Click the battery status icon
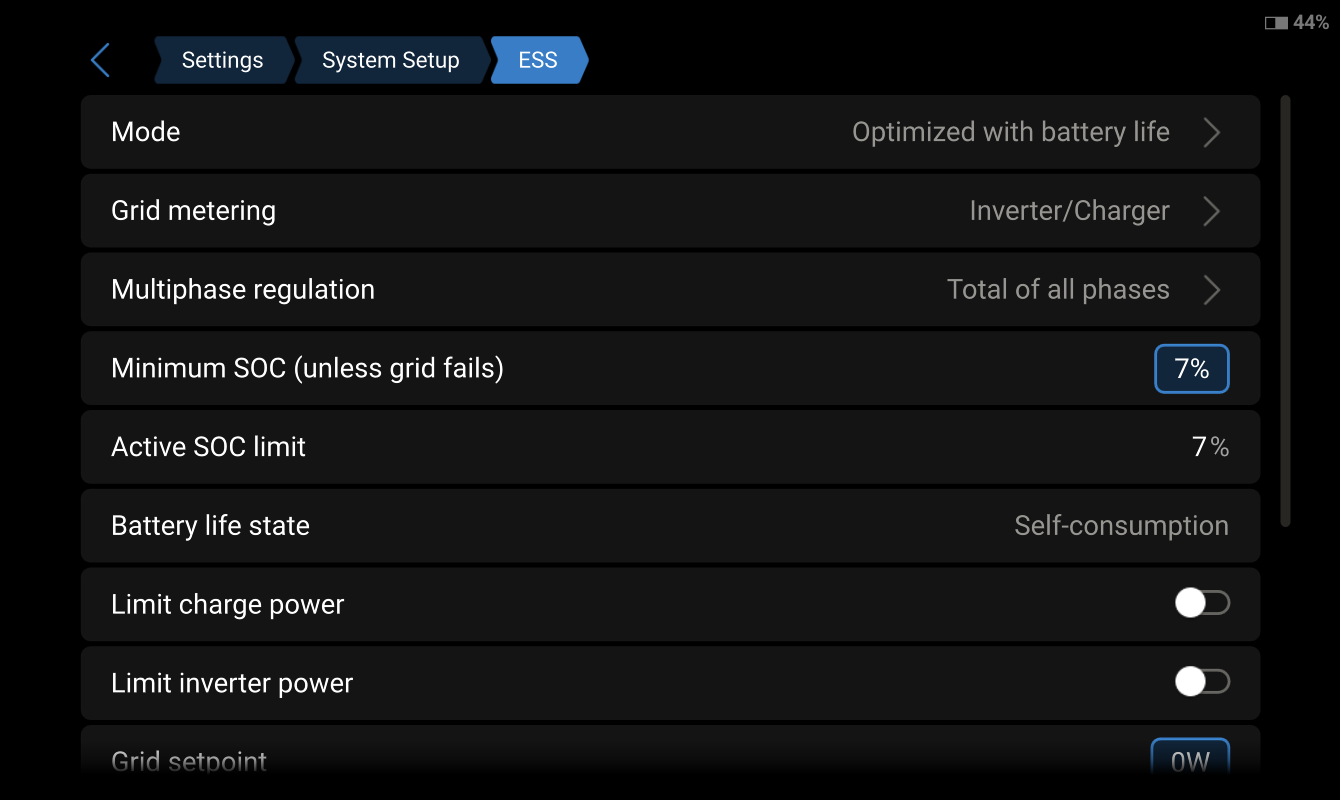The width and height of the screenshot is (1340, 800). pos(1276,22)
